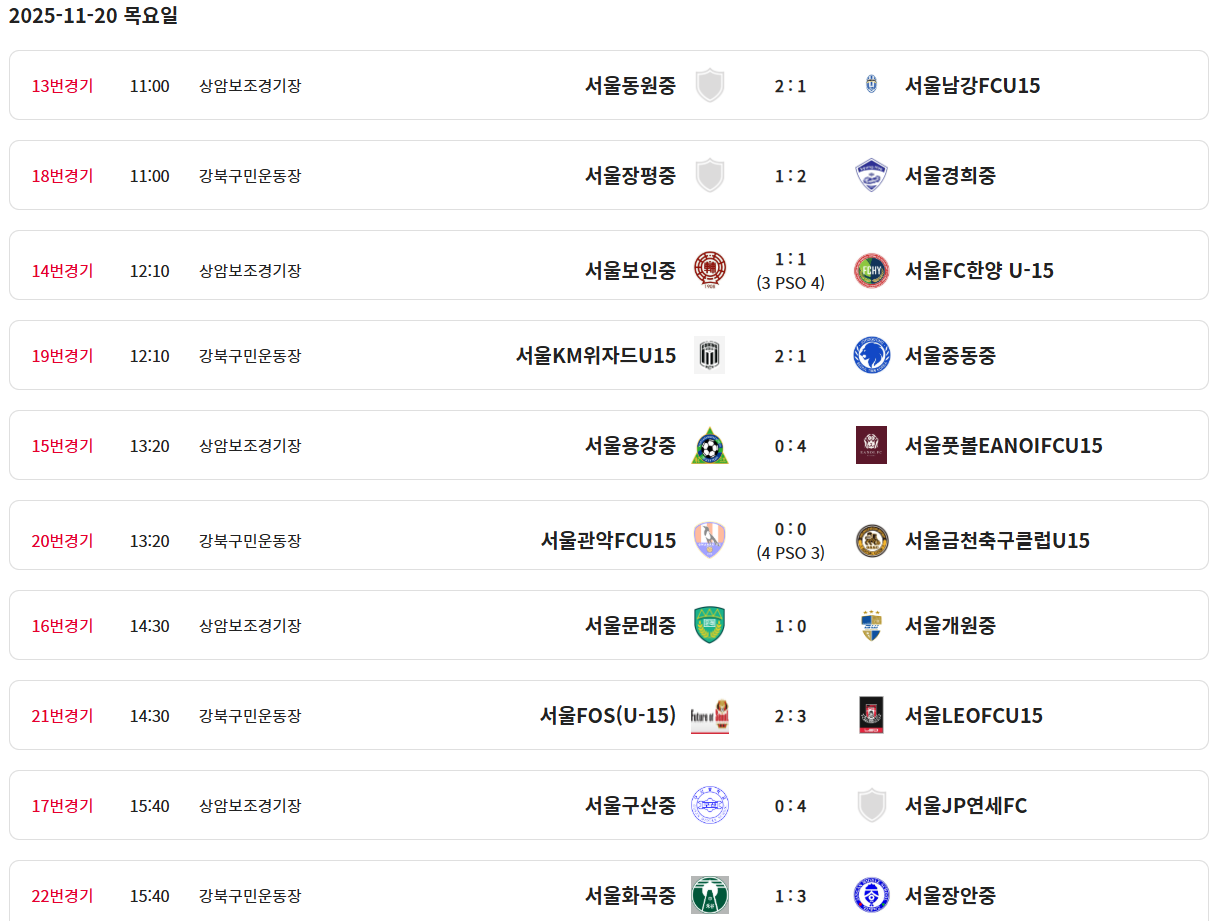1222x921 pixels.
Task: Select the 서울관악FCU15 team name
Action: click(x=608, y=540)
